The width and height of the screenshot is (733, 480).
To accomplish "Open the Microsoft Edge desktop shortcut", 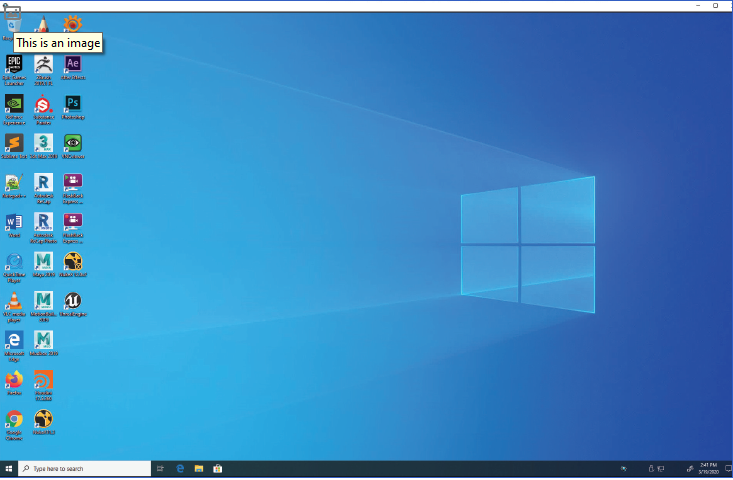I will [x=14, y=346].
